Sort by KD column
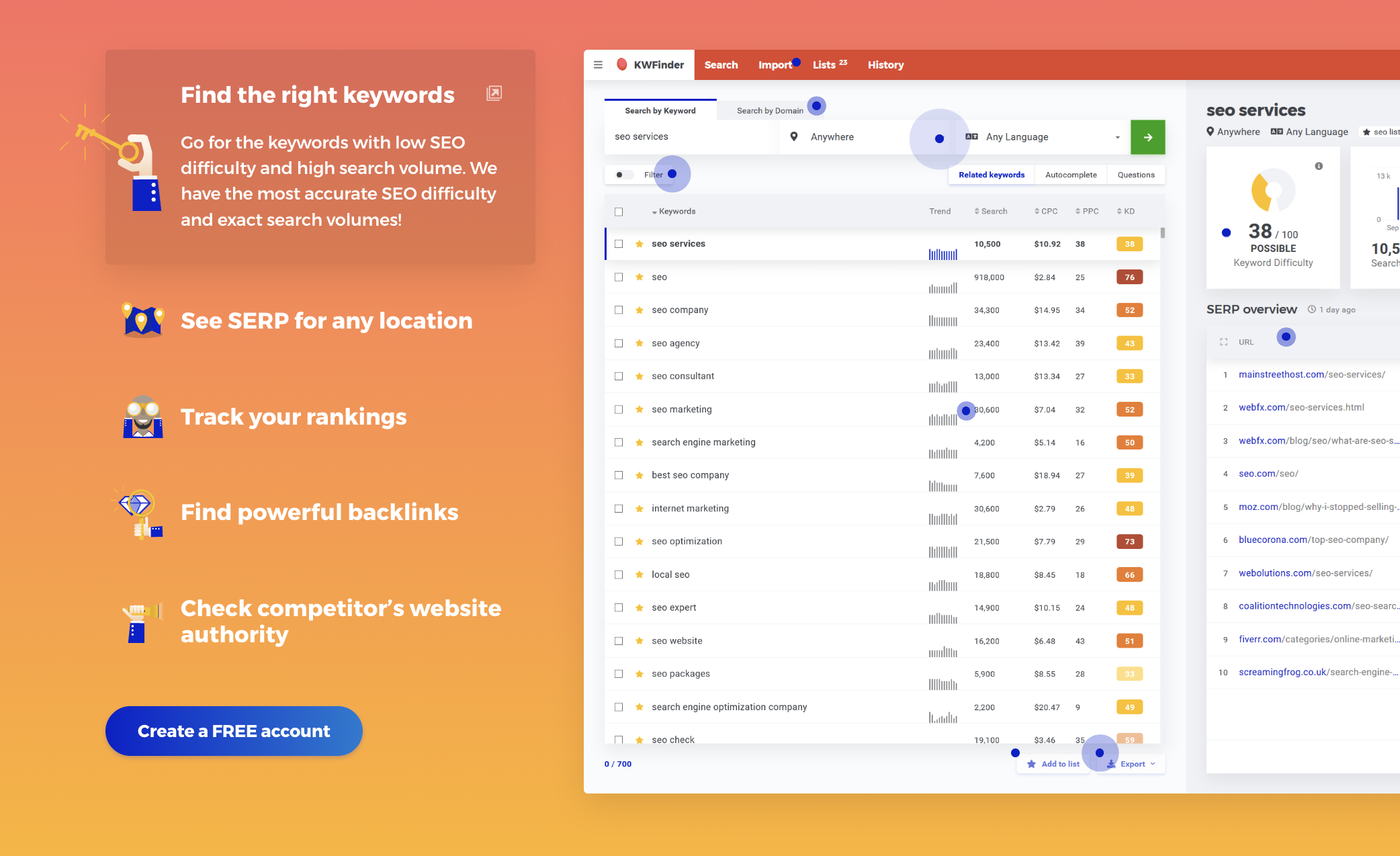The width and height of the screenshot is (1400, 856). click(x=1126, y=212)
